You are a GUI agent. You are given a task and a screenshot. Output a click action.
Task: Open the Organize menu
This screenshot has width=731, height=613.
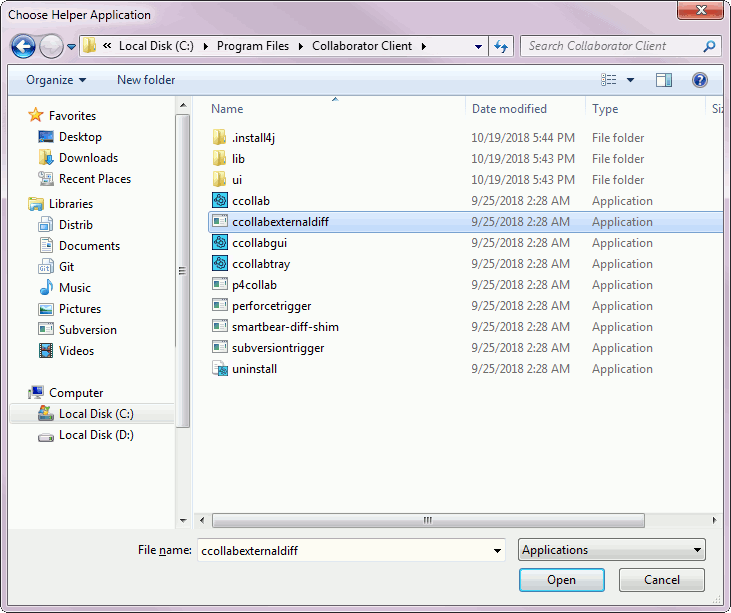[56, 80]
